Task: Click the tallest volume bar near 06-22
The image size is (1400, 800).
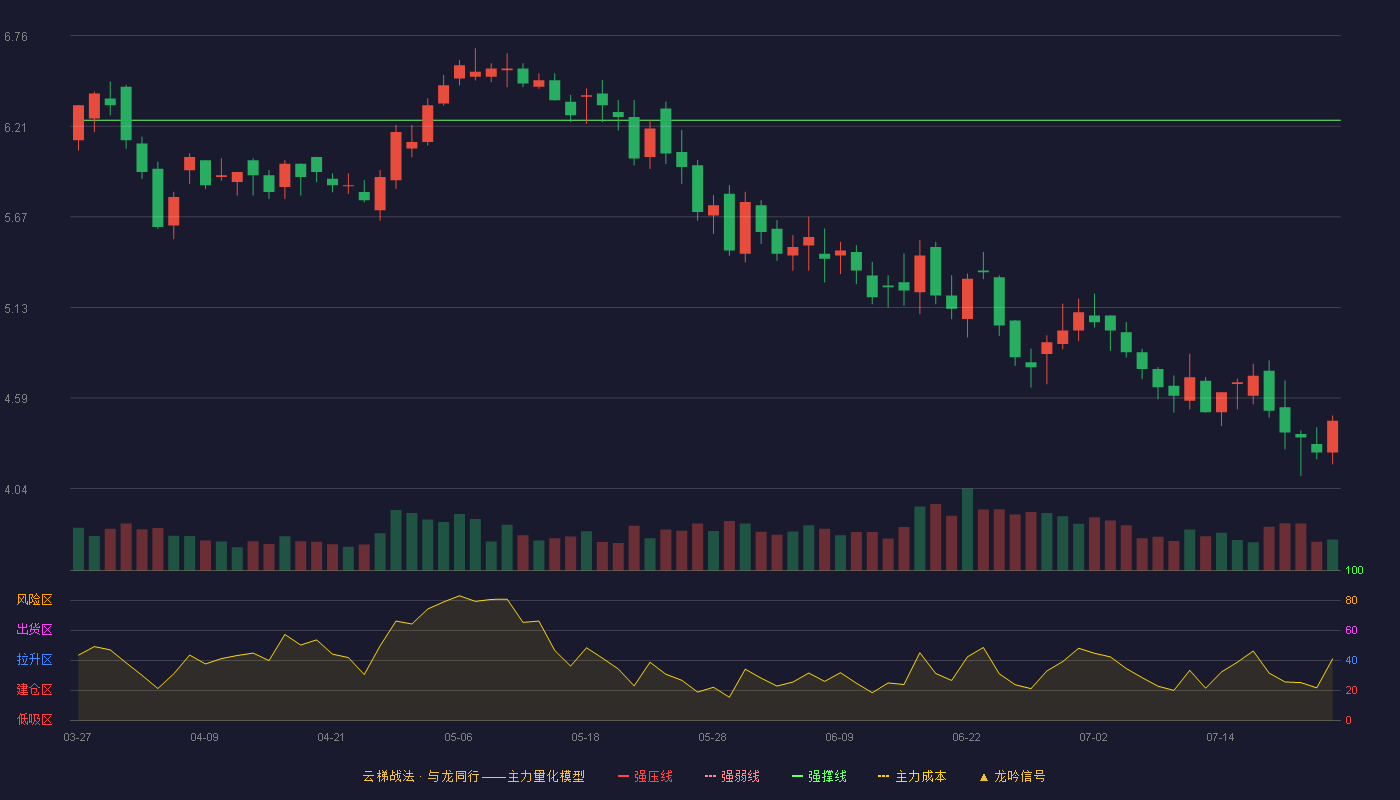Action: pyautogui.click(x=967, y=529)
